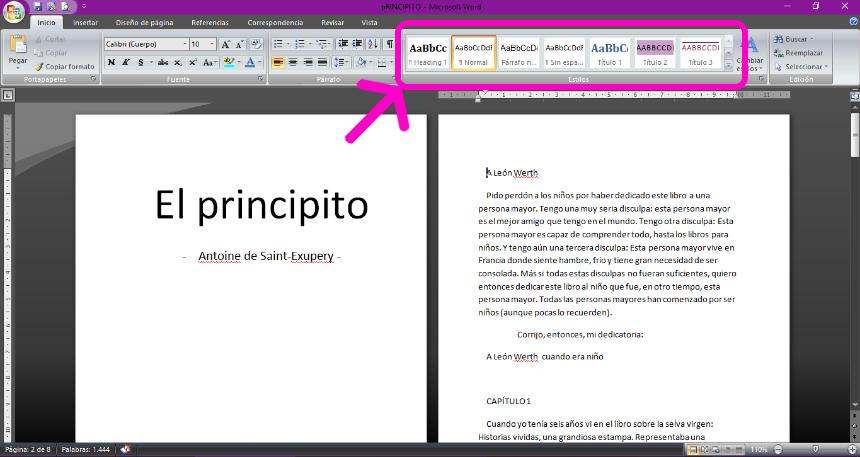Screen dimensions: 860x457
Task: Open Word help question mark icon
Action: tap(853, 22)
